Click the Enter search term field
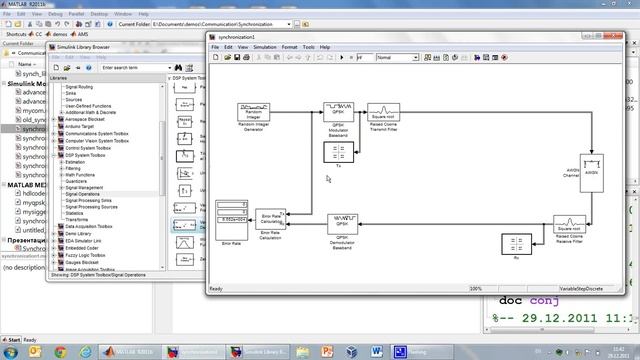640x360 pixels. click(134, 68)
